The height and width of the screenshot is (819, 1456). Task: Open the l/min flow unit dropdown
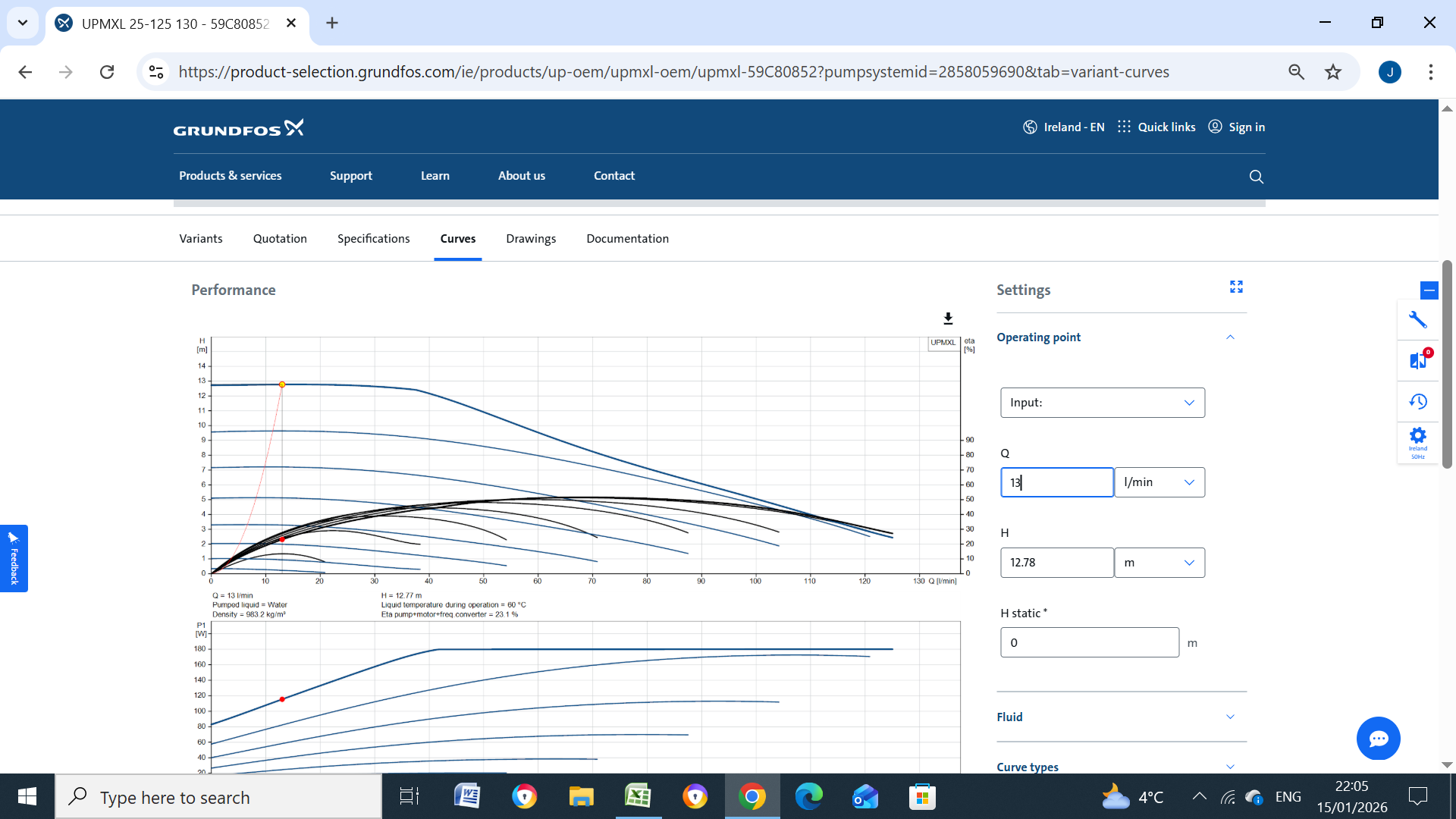click(1159, 482)
